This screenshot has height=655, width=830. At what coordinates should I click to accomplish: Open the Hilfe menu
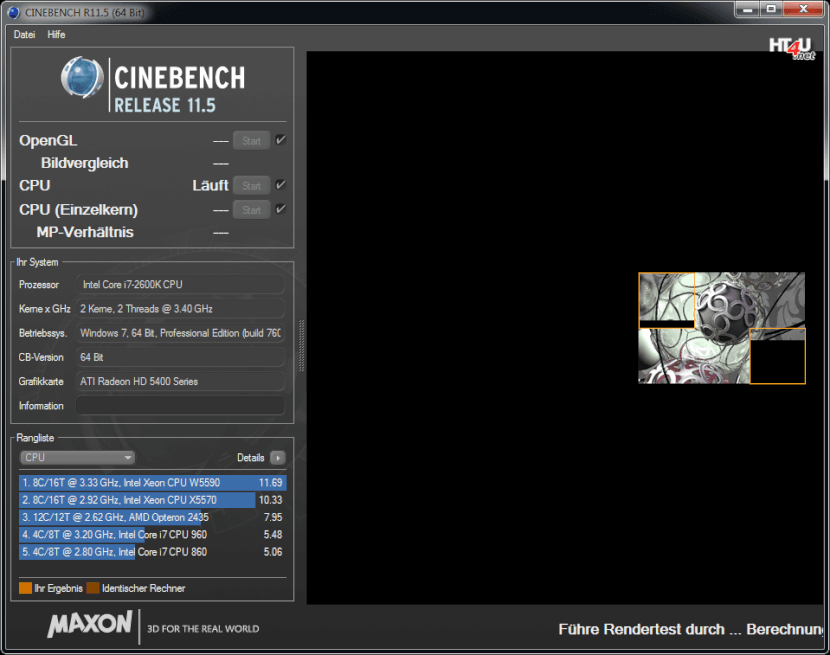56,34
